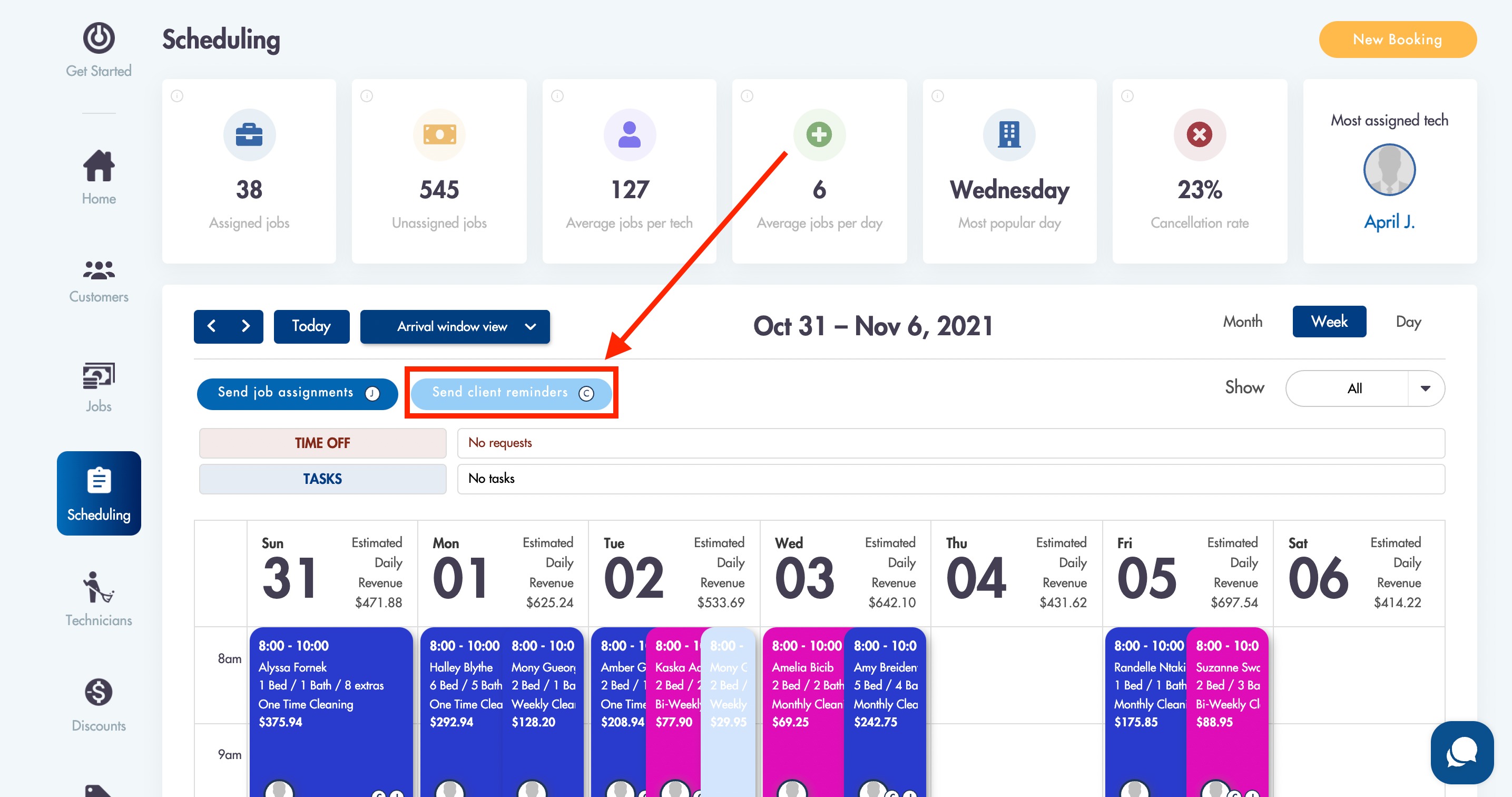The height and width of the screenshot is (797, 1512).
Task: Switch calendar to Month view
Action: coord(1243,321)
